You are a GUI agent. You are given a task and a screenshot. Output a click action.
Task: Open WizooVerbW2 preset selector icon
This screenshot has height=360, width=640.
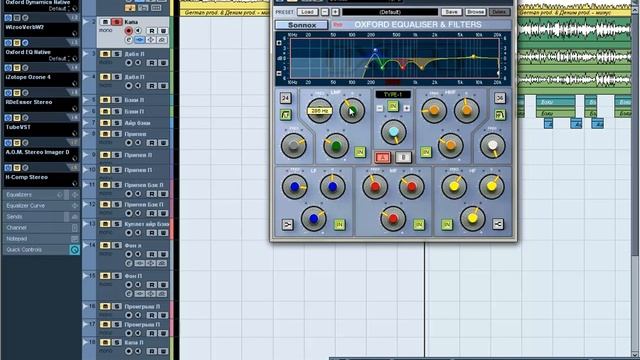point(74,33)
